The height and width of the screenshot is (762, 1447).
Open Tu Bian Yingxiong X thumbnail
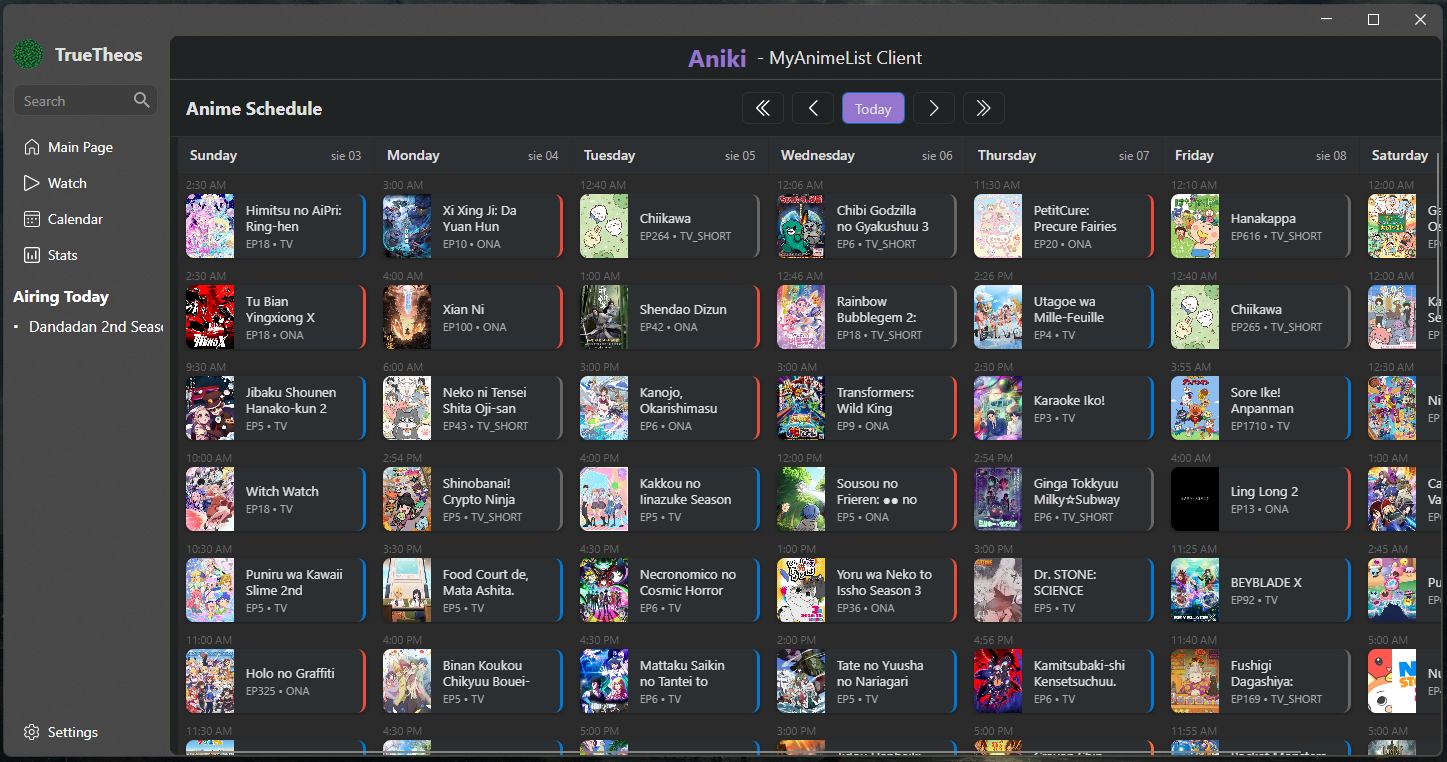(x=210, y=317)
